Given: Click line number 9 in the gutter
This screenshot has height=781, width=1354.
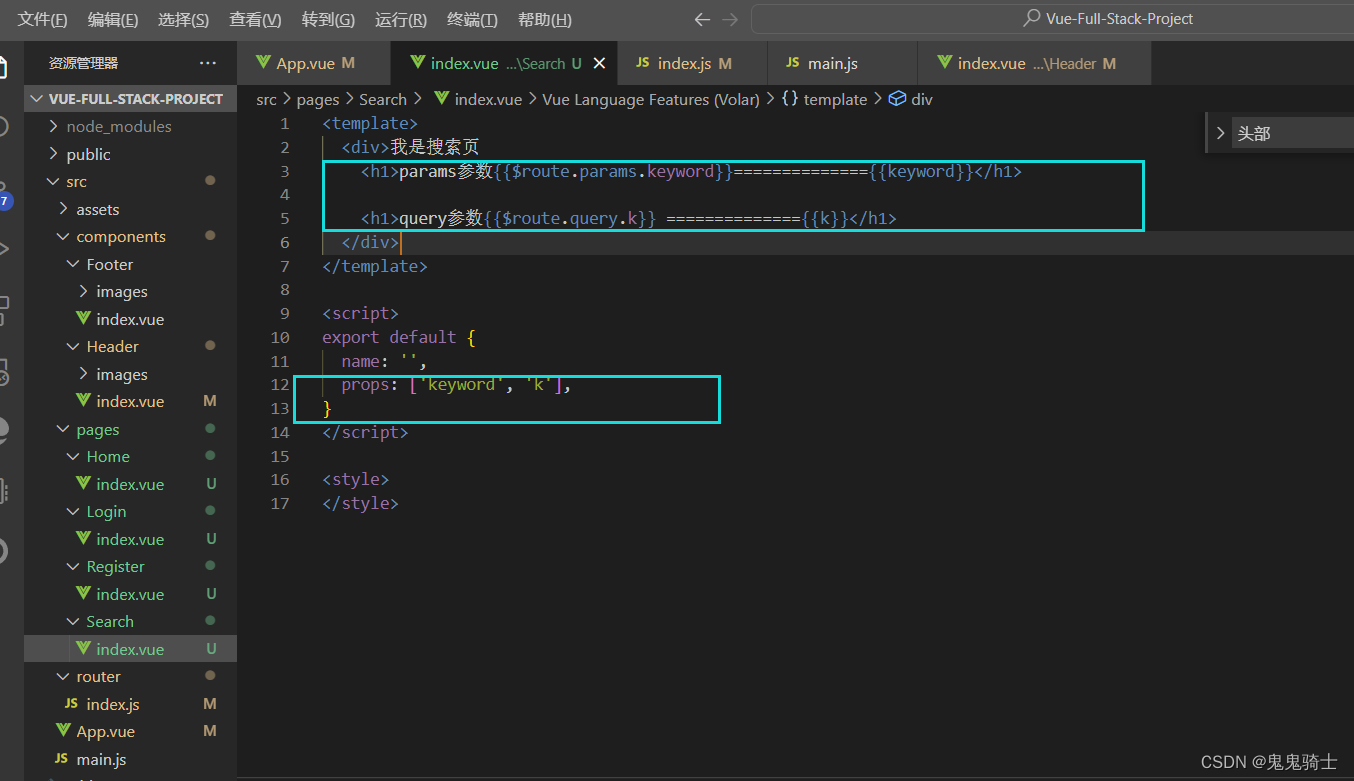Looking at the screenshot, I should pyautogui.click(x=285, y=313).
